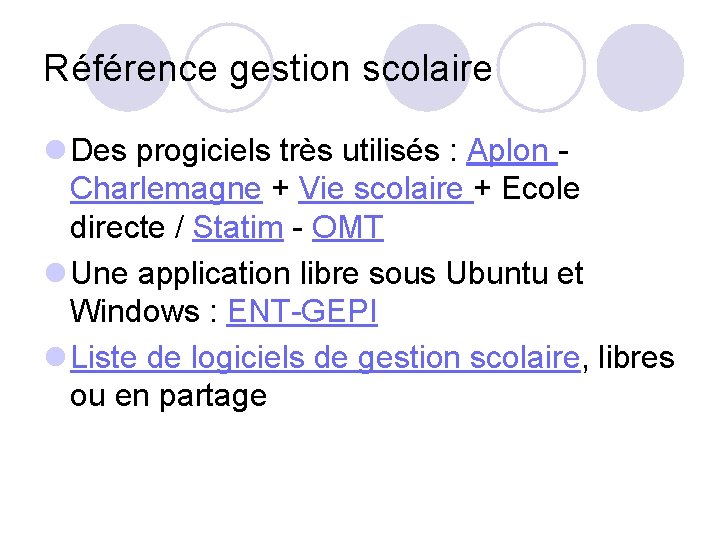Select the outlined circle behind 'gestion'

pyautogui.click(x=229, y=68)
